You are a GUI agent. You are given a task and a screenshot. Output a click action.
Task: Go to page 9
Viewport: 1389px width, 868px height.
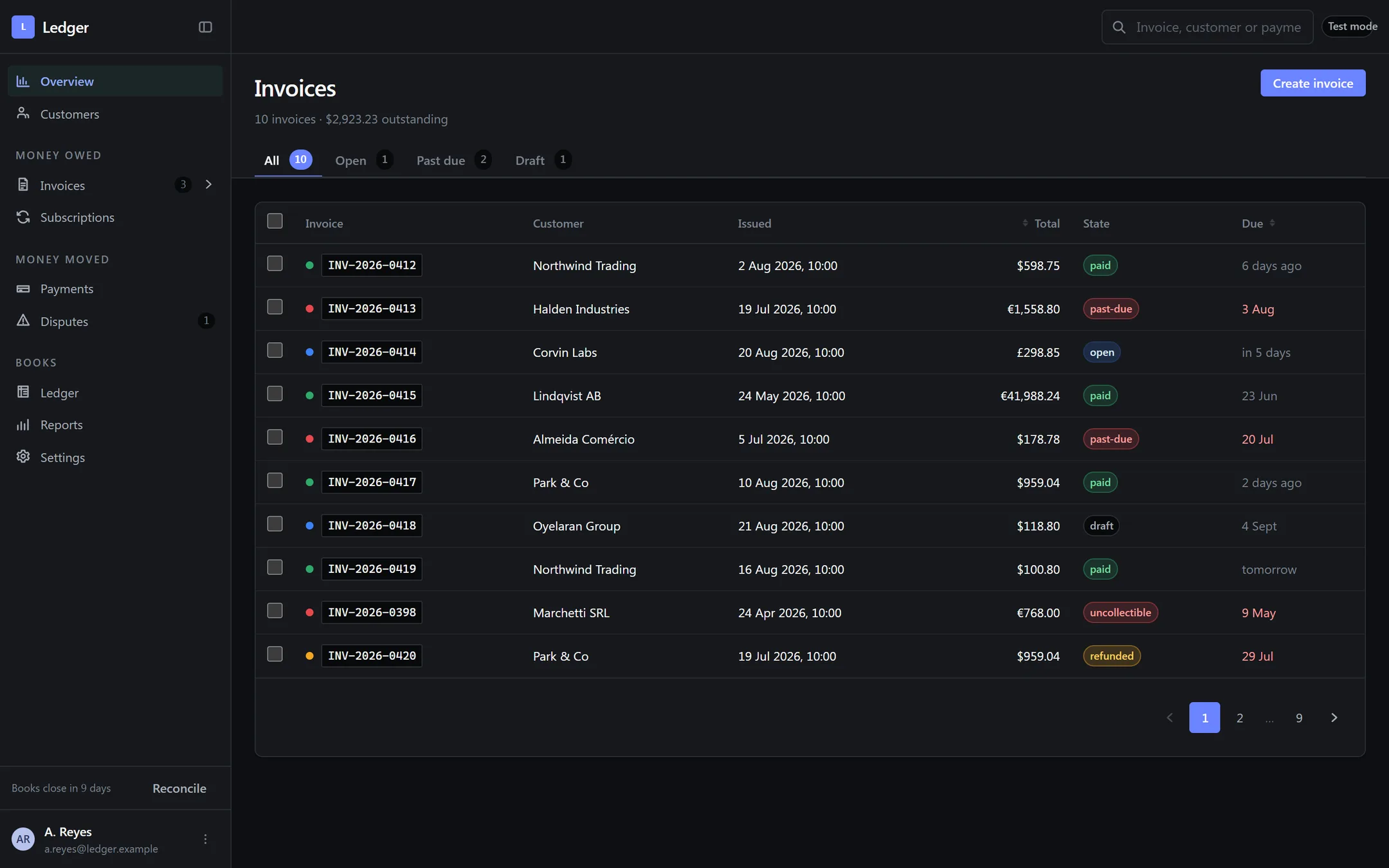tap(1299, 718)
